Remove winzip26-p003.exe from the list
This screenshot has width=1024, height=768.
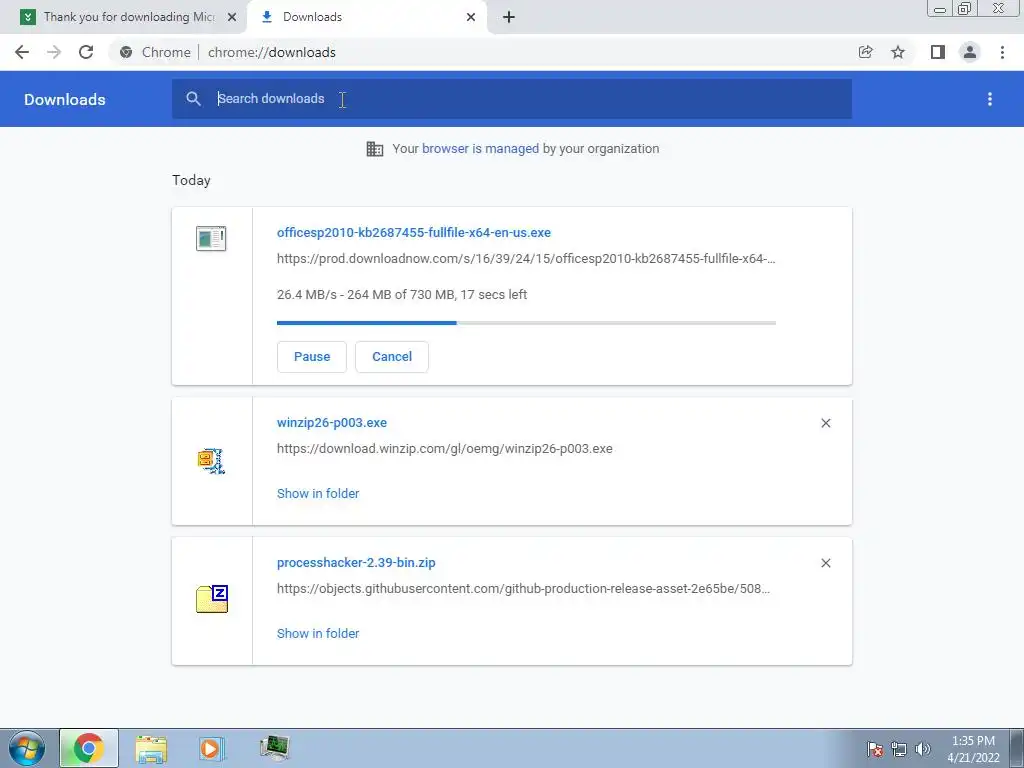(825, 423)
